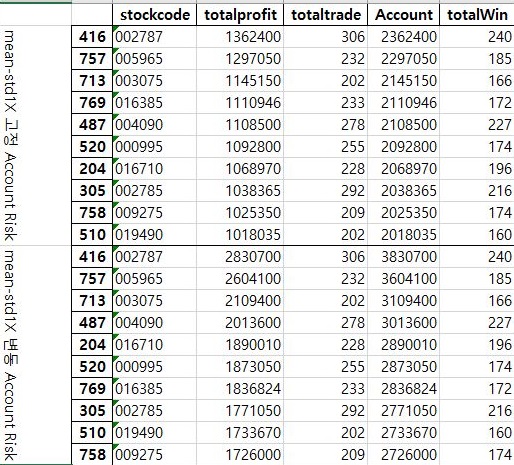This screenshot has width=514, height=465.
Task: Click Account cell 2836824
Action: point(404,389)
